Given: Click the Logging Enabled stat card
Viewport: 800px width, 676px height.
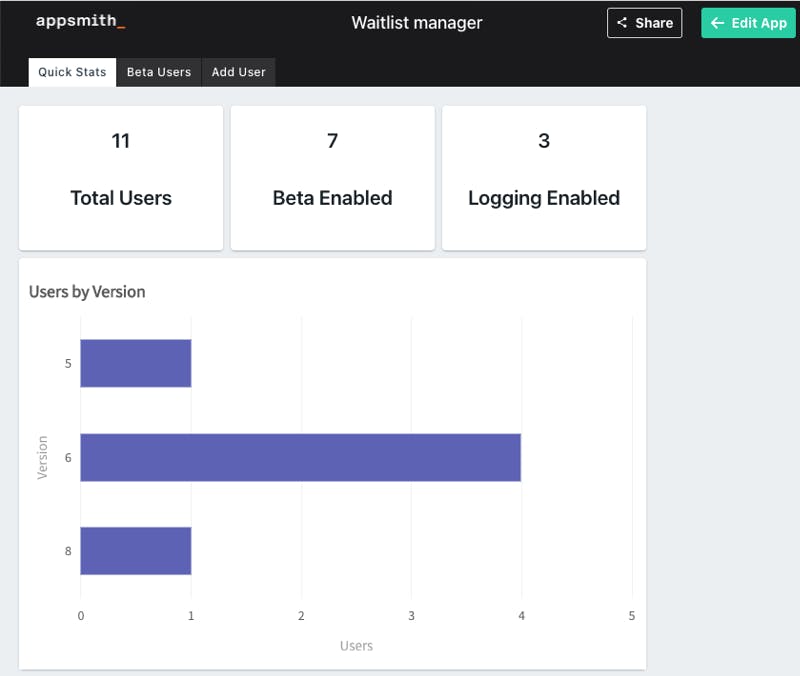Looking at the screenshot, I should (543, 178).
